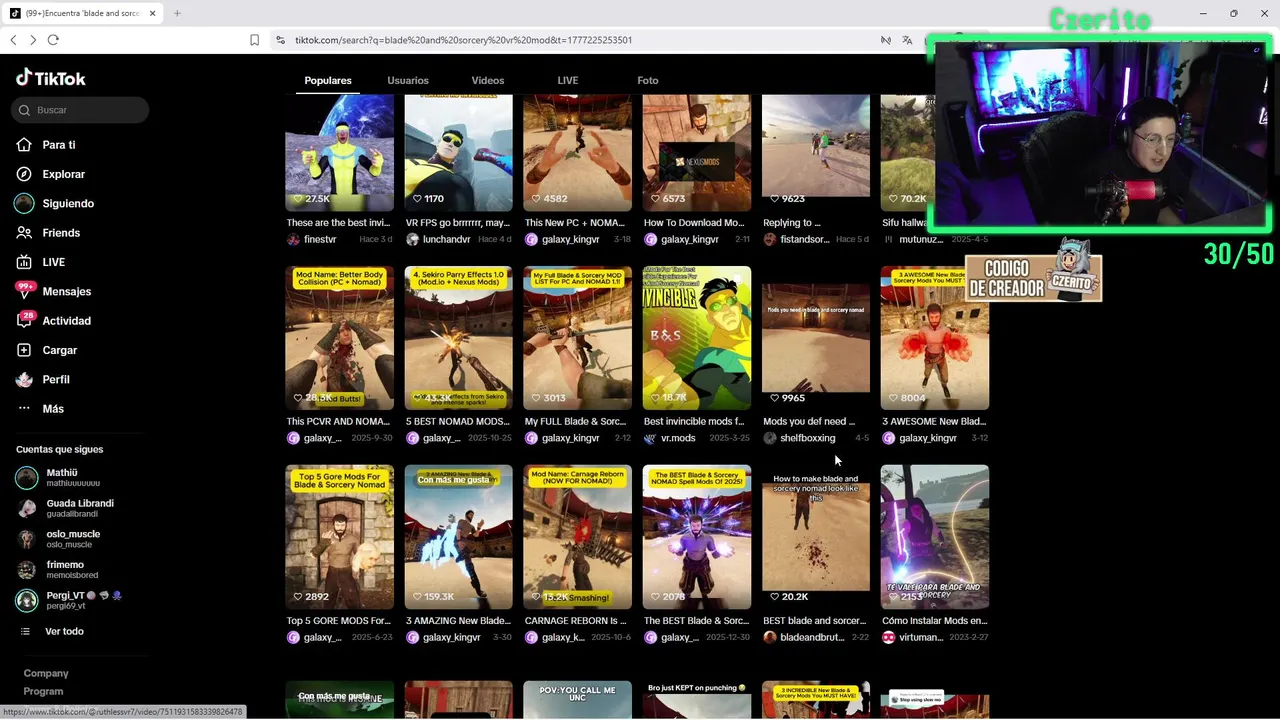Open the Friends icon in sidebar
This screenshot has height=720, width=1280.
pos(24,233)
